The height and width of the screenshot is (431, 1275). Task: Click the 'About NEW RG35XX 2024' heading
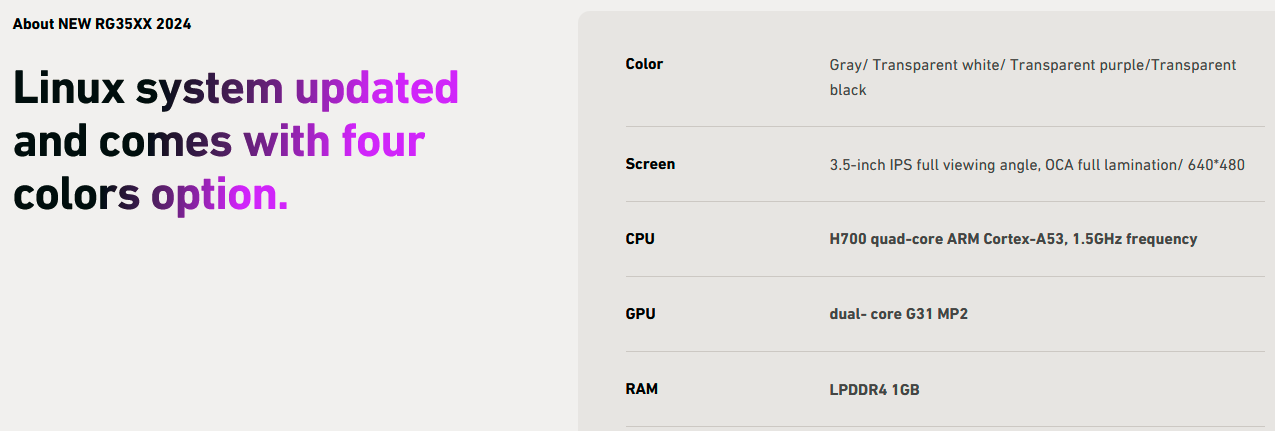[102, 23]
